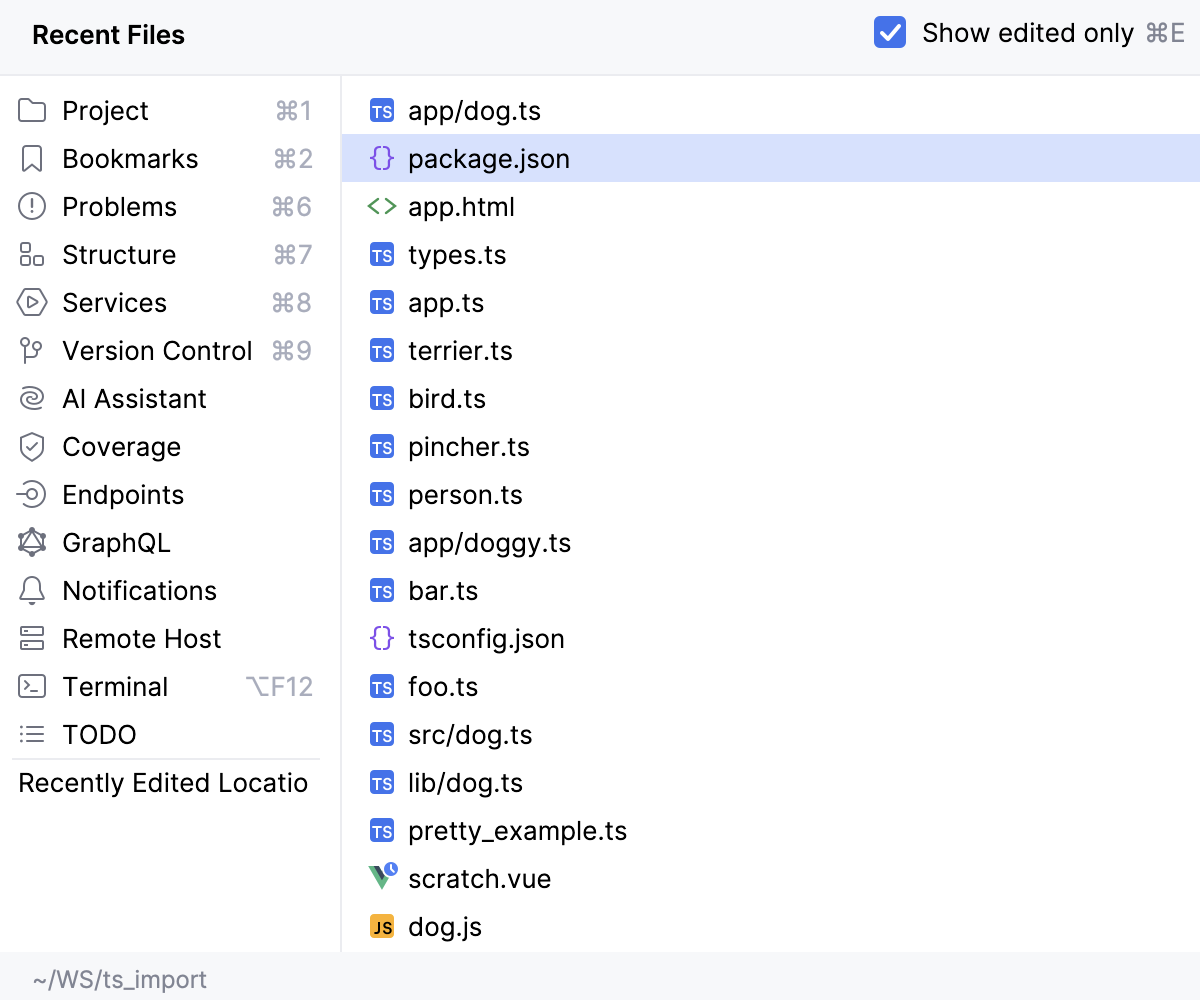Screen dimensions: 1200x1000
Task: Click the TS icon next to terrier.ts
Action: point(382,350)
